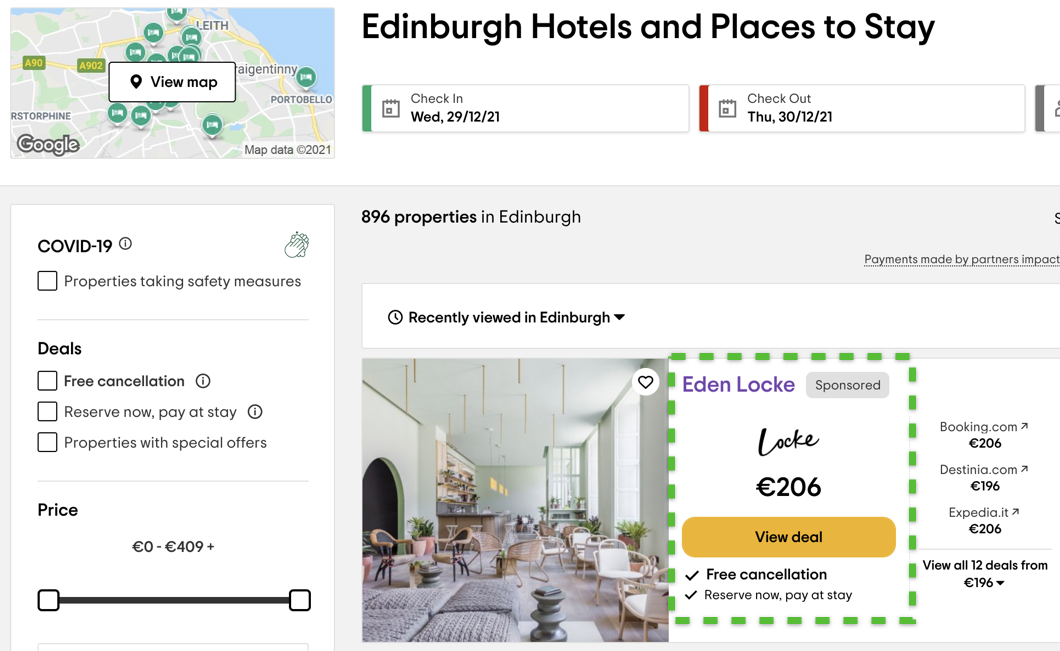Check Reserve now, pay at stay filter
Viewport: 1060px width, 651px height.
(x=47, y=412)
